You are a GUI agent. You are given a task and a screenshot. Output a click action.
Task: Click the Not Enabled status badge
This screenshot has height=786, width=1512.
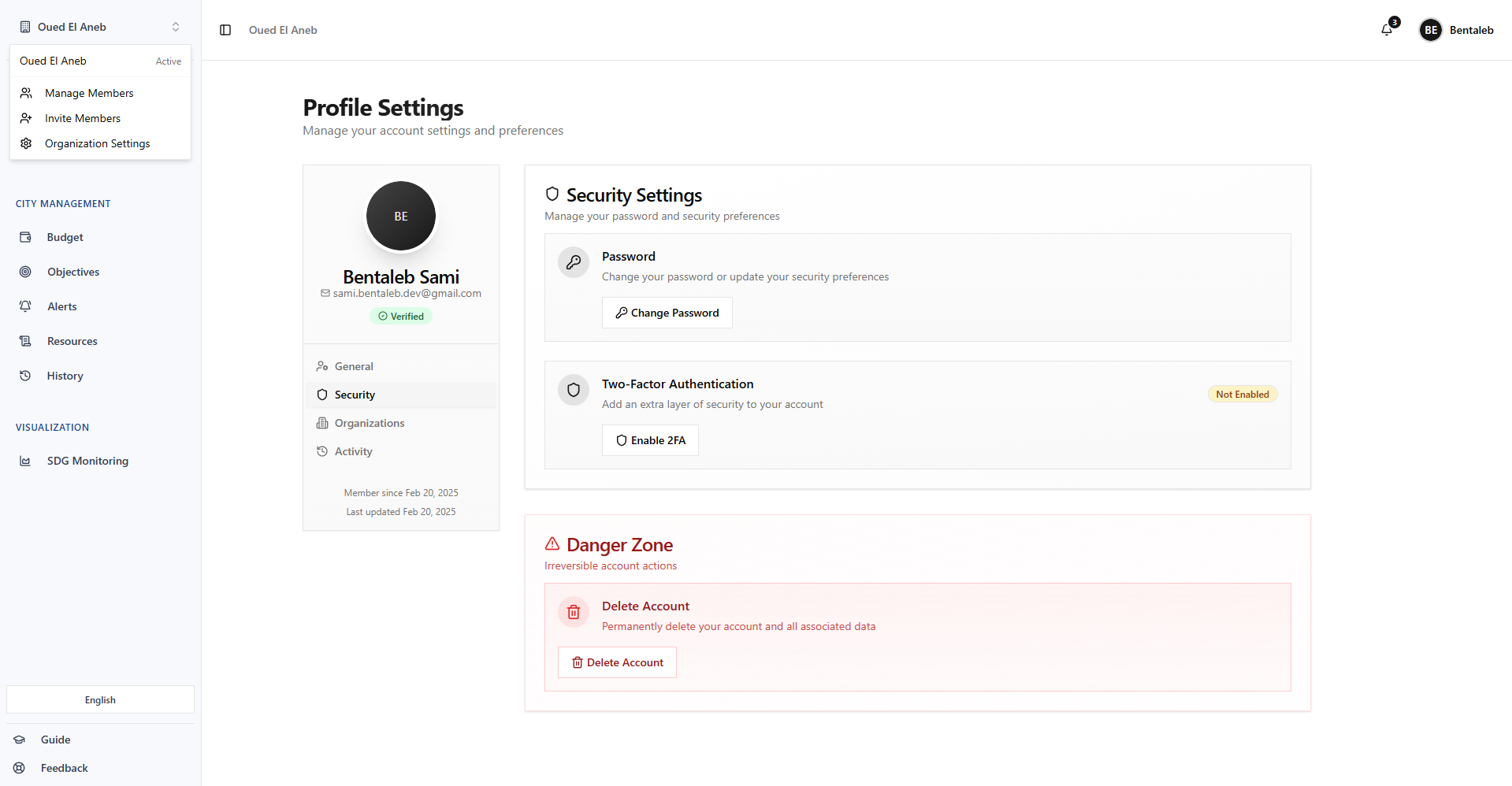1243,393
